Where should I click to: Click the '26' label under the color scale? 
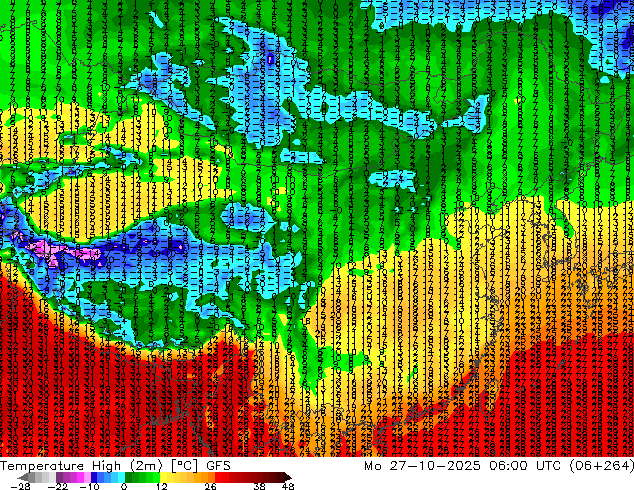[x=210, y=486]
